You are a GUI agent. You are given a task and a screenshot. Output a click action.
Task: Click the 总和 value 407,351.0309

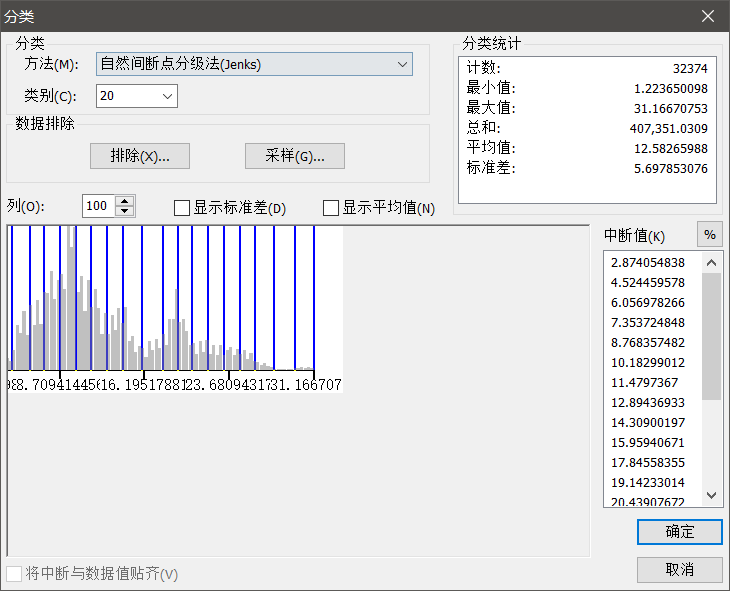(669, 129)
